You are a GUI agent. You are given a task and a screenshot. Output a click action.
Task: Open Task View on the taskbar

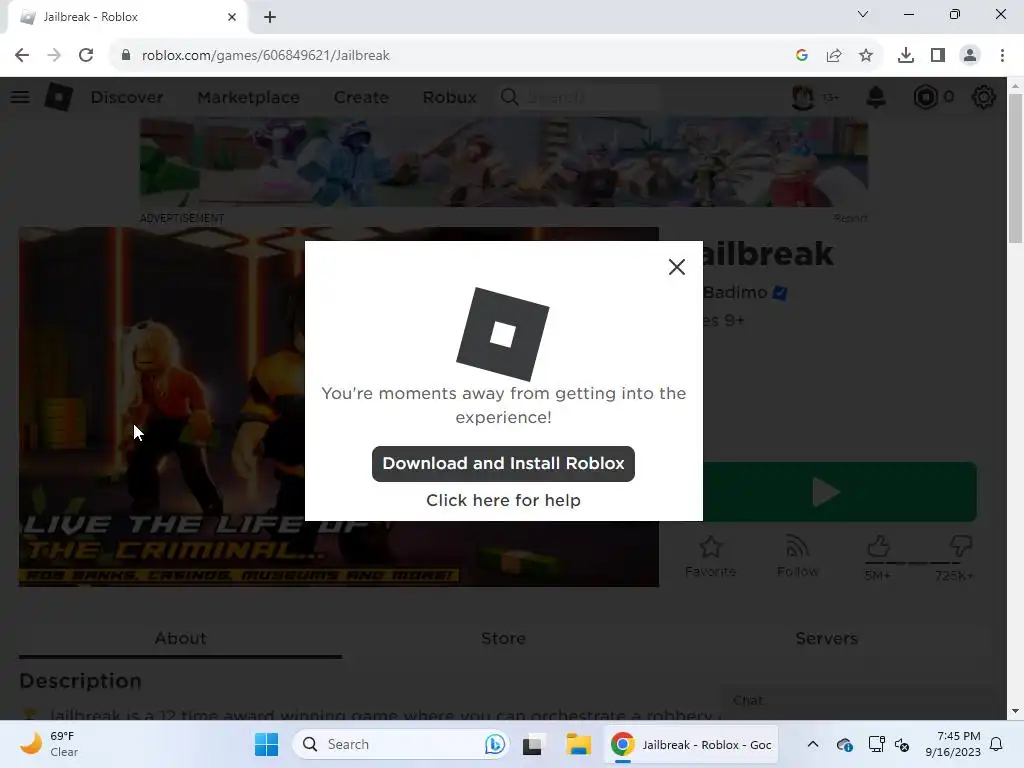point(532,744)
